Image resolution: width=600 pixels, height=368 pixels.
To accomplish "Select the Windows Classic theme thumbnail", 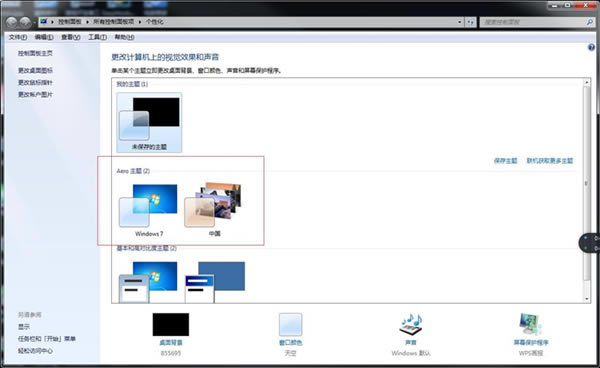I will [215, 282].
